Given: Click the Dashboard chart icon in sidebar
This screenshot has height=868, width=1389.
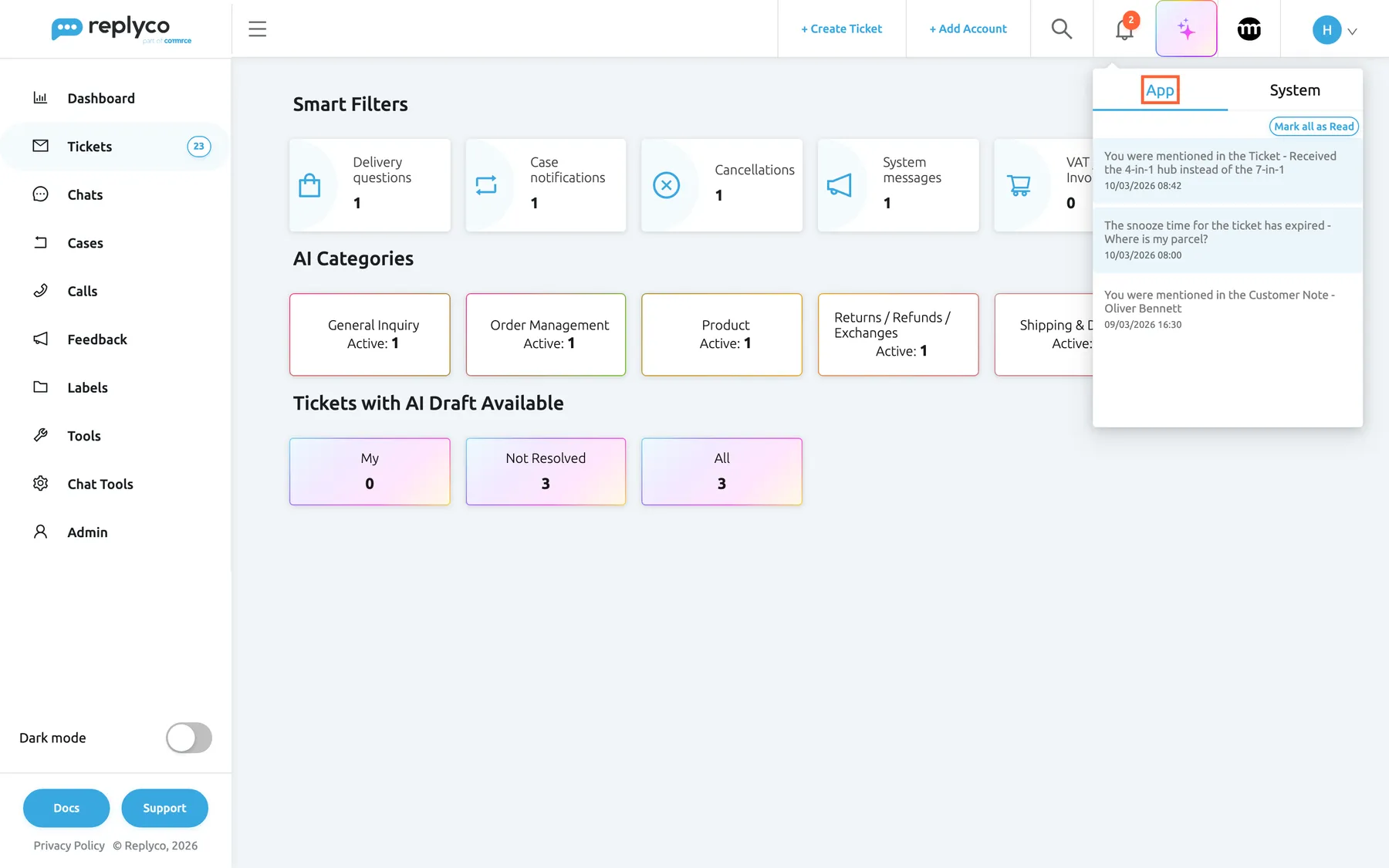Looking at the screenshot, I should pos(40,98).
